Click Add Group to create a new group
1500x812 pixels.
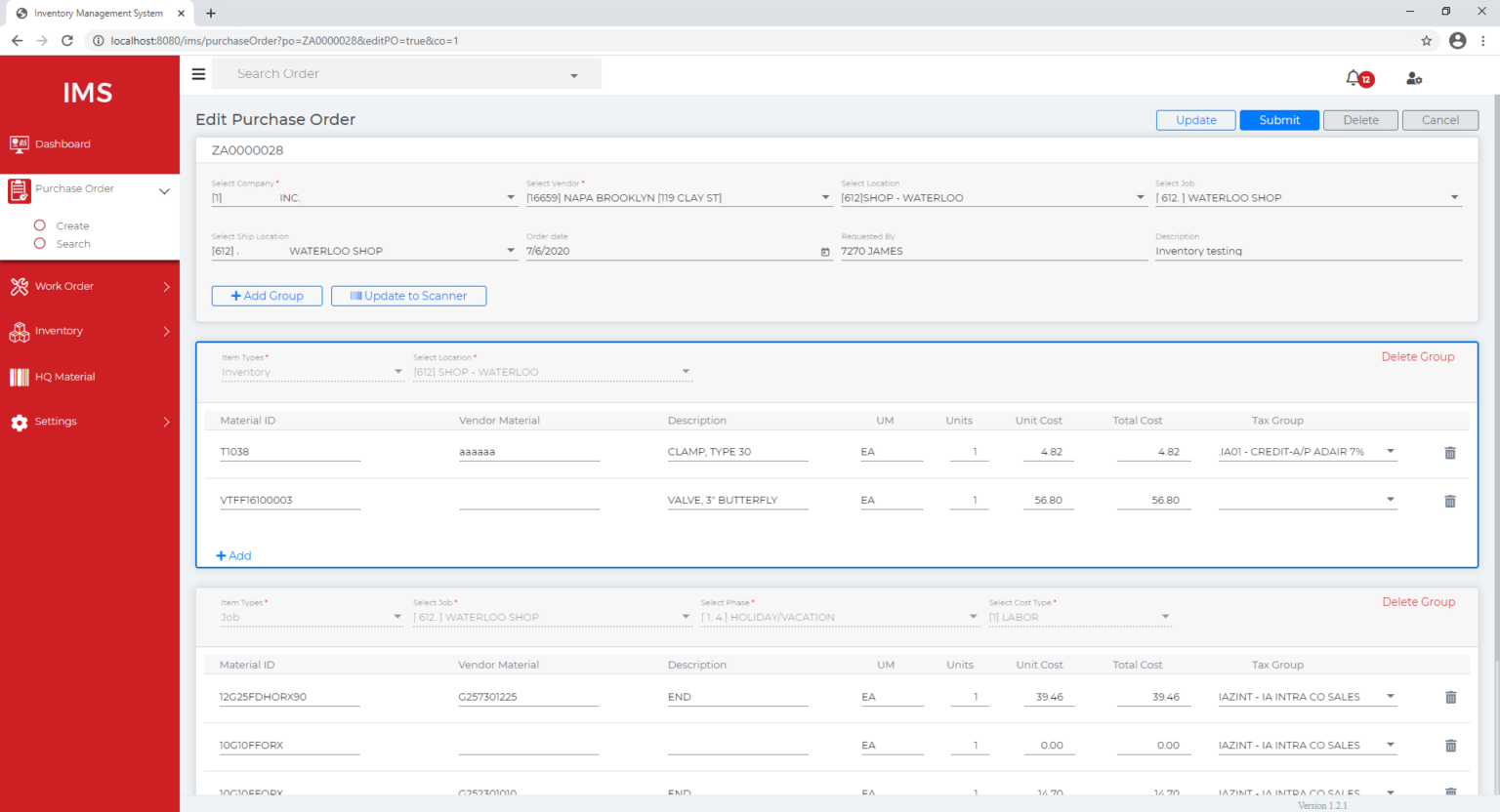tap(267, 296)
